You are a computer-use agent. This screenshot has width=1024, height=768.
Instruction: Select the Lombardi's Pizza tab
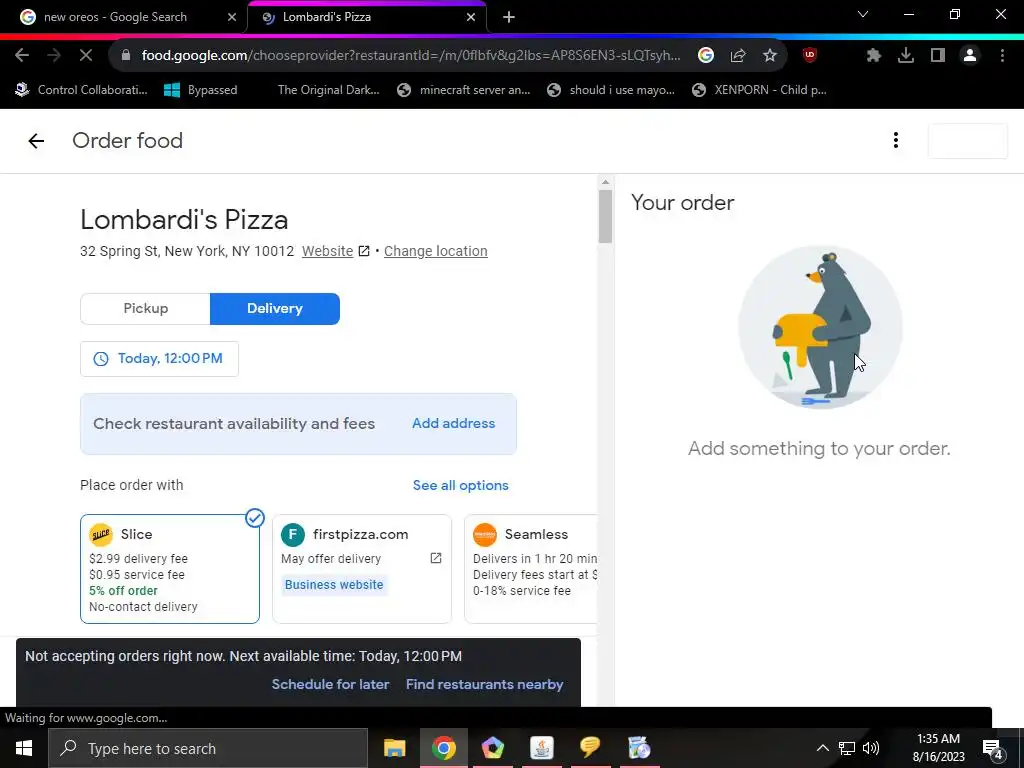[x=367, y=17]
